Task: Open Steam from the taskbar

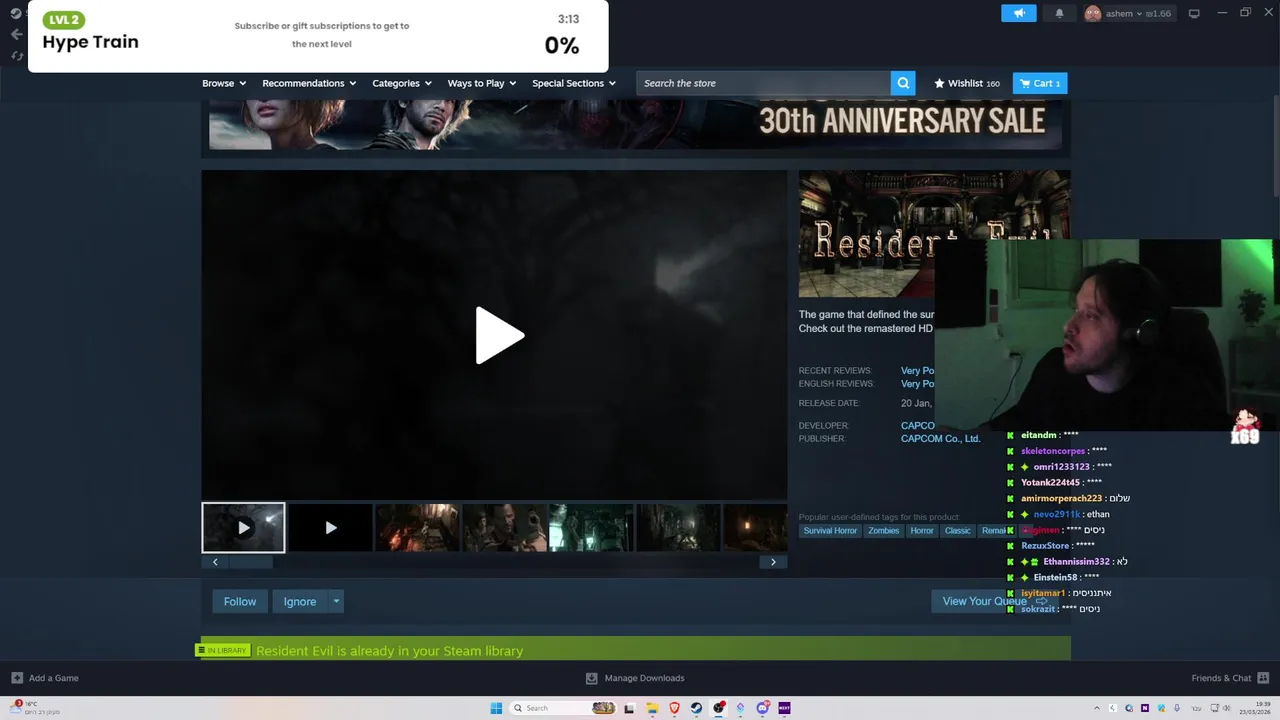Action: point(696,708)
